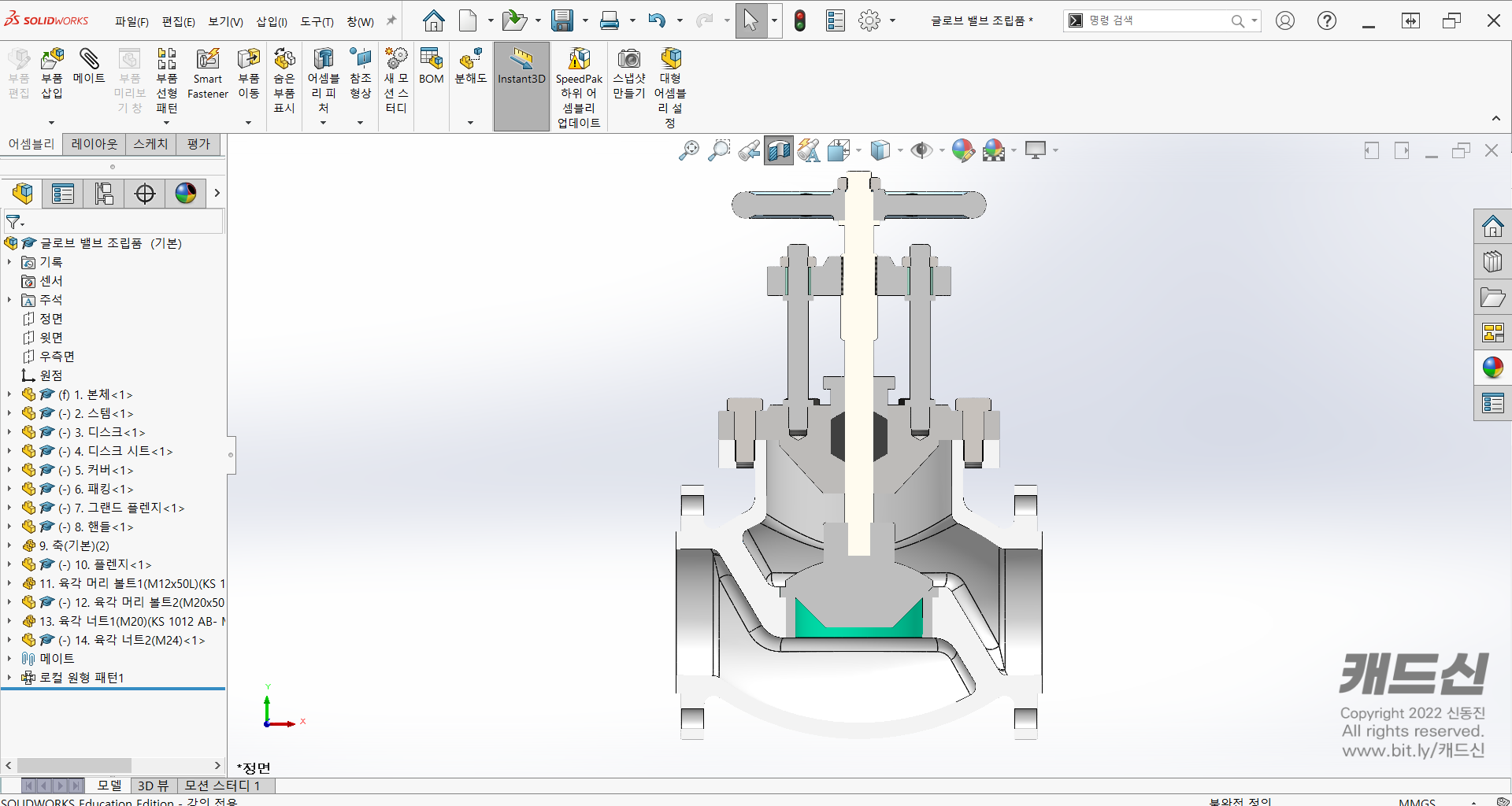Open the 파일(F) menu
The image size is (1512, 806).
[132, 21]
